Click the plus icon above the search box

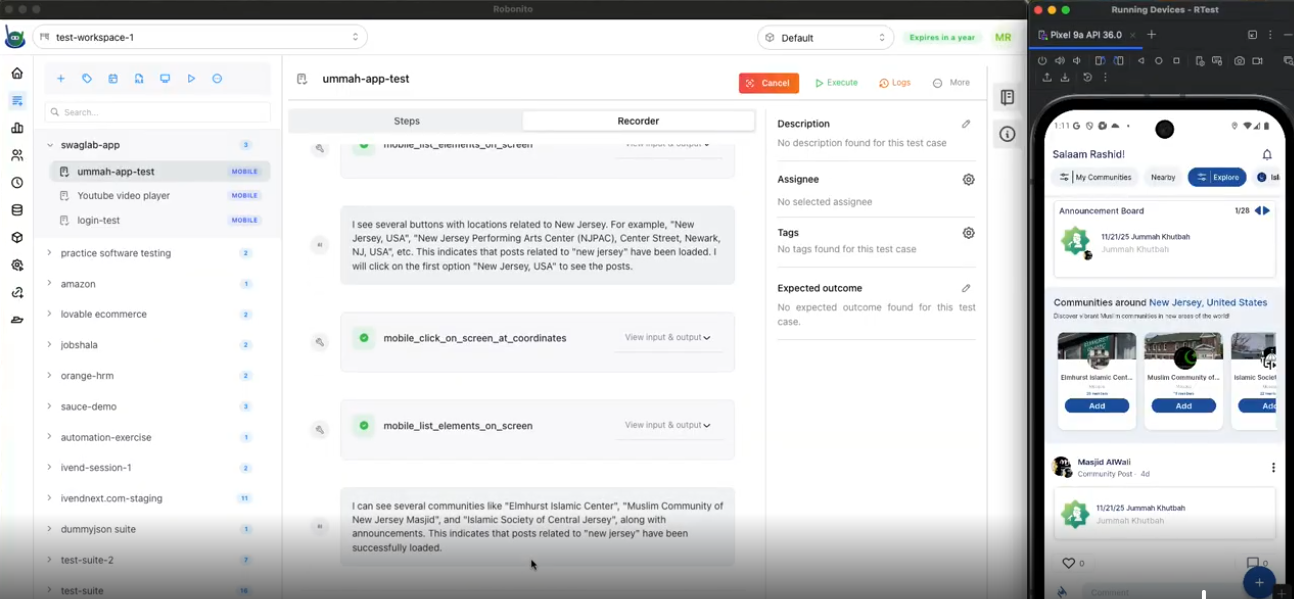coord(61,79)
